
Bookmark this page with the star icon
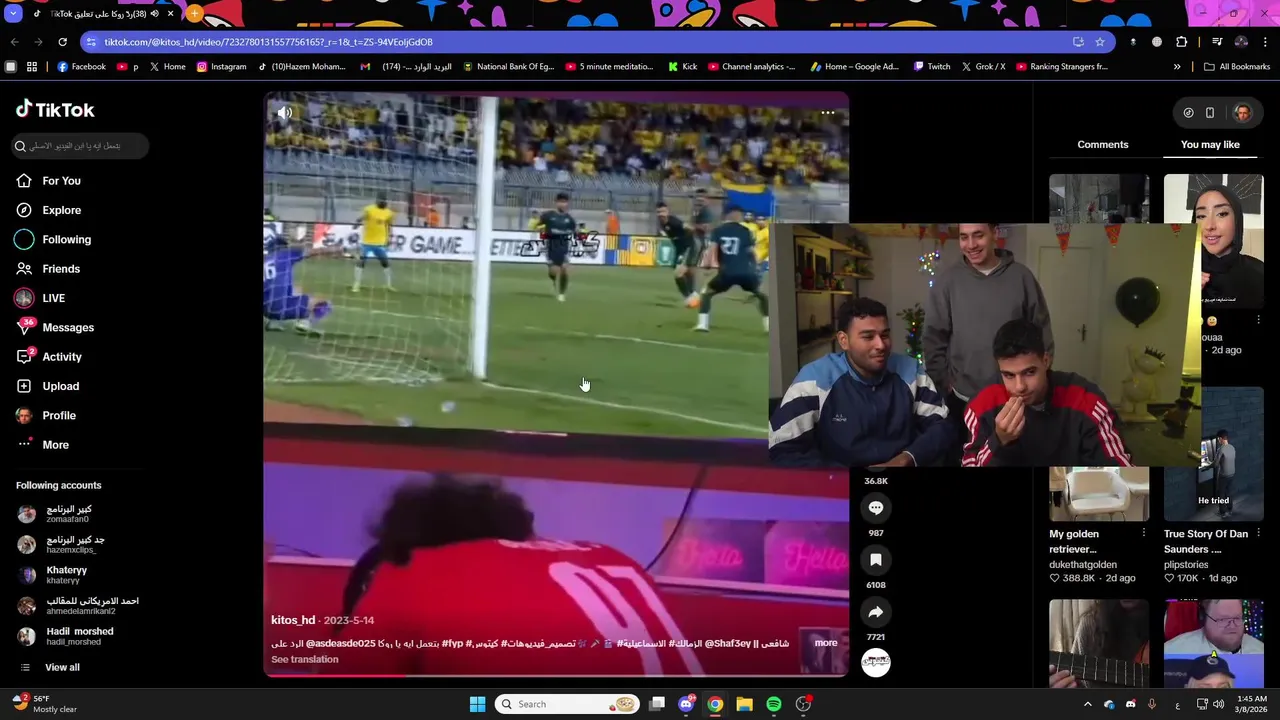click(x=1100, y=42)
